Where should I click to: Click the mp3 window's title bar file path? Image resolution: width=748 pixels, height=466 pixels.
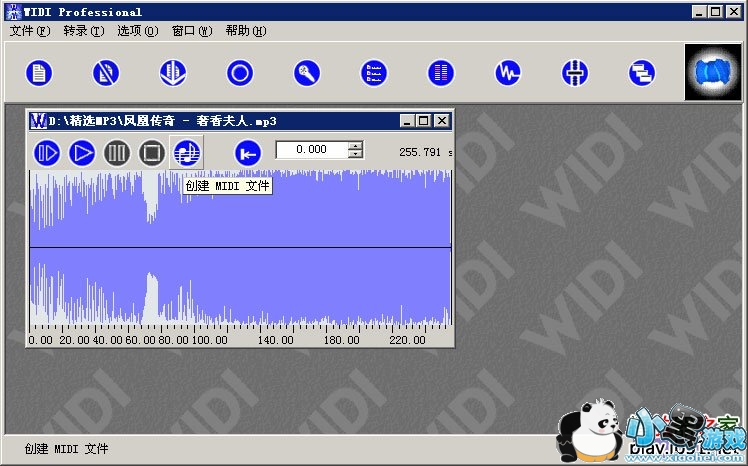[x=163, y=121]
